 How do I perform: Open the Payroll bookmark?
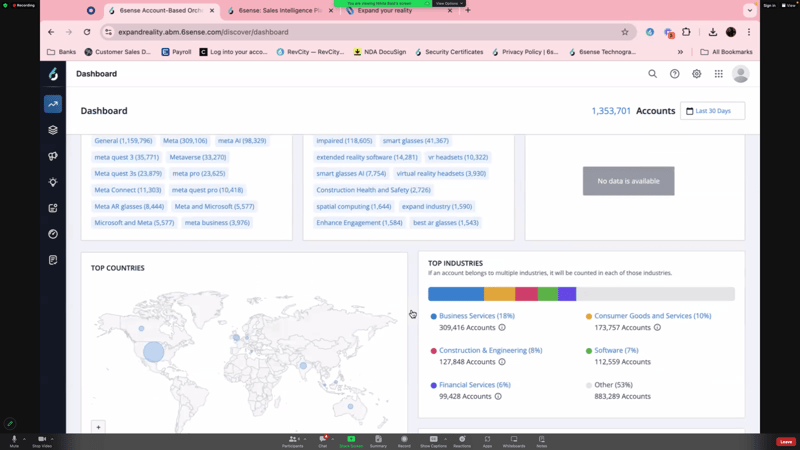click(176, 52)
